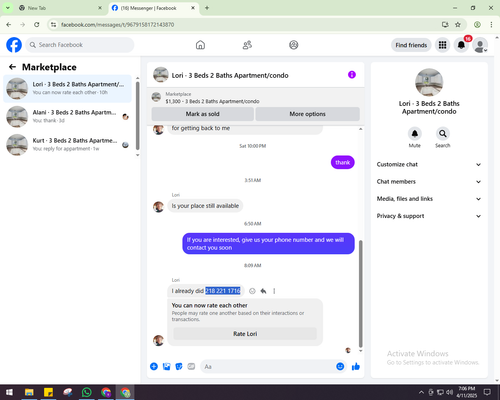Expand the Customize chat section
500x400 pixels.
pos(429,164)
